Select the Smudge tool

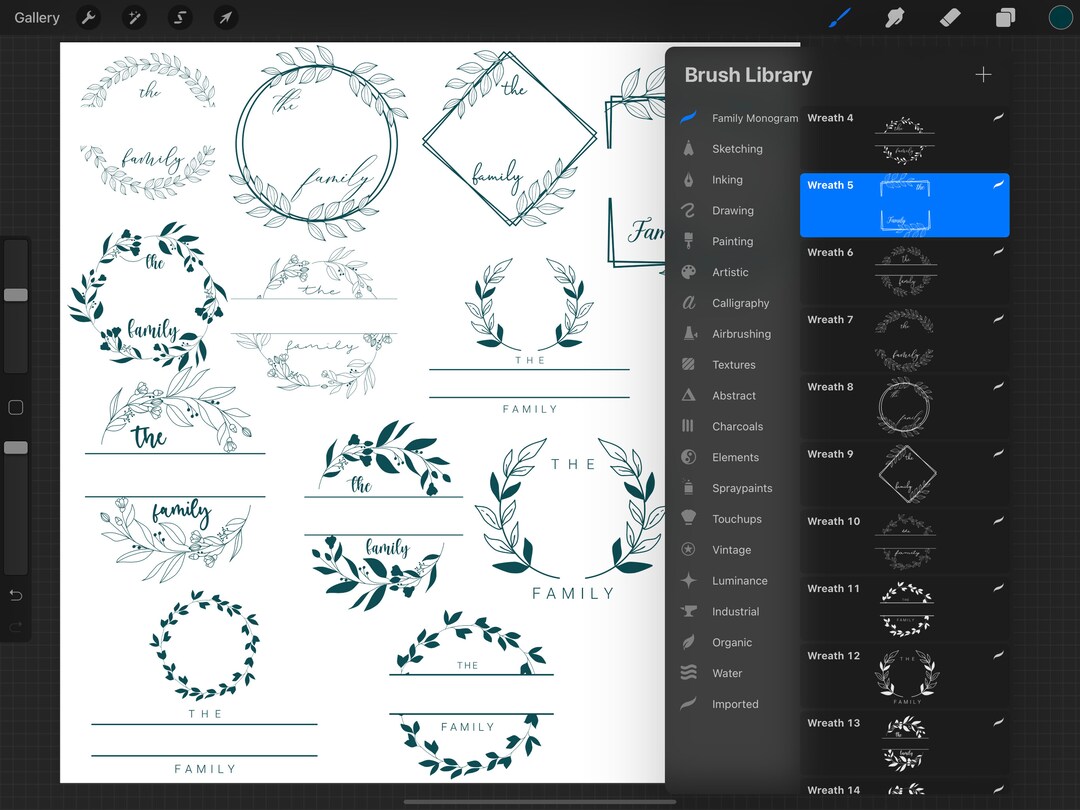coord(894,17)
